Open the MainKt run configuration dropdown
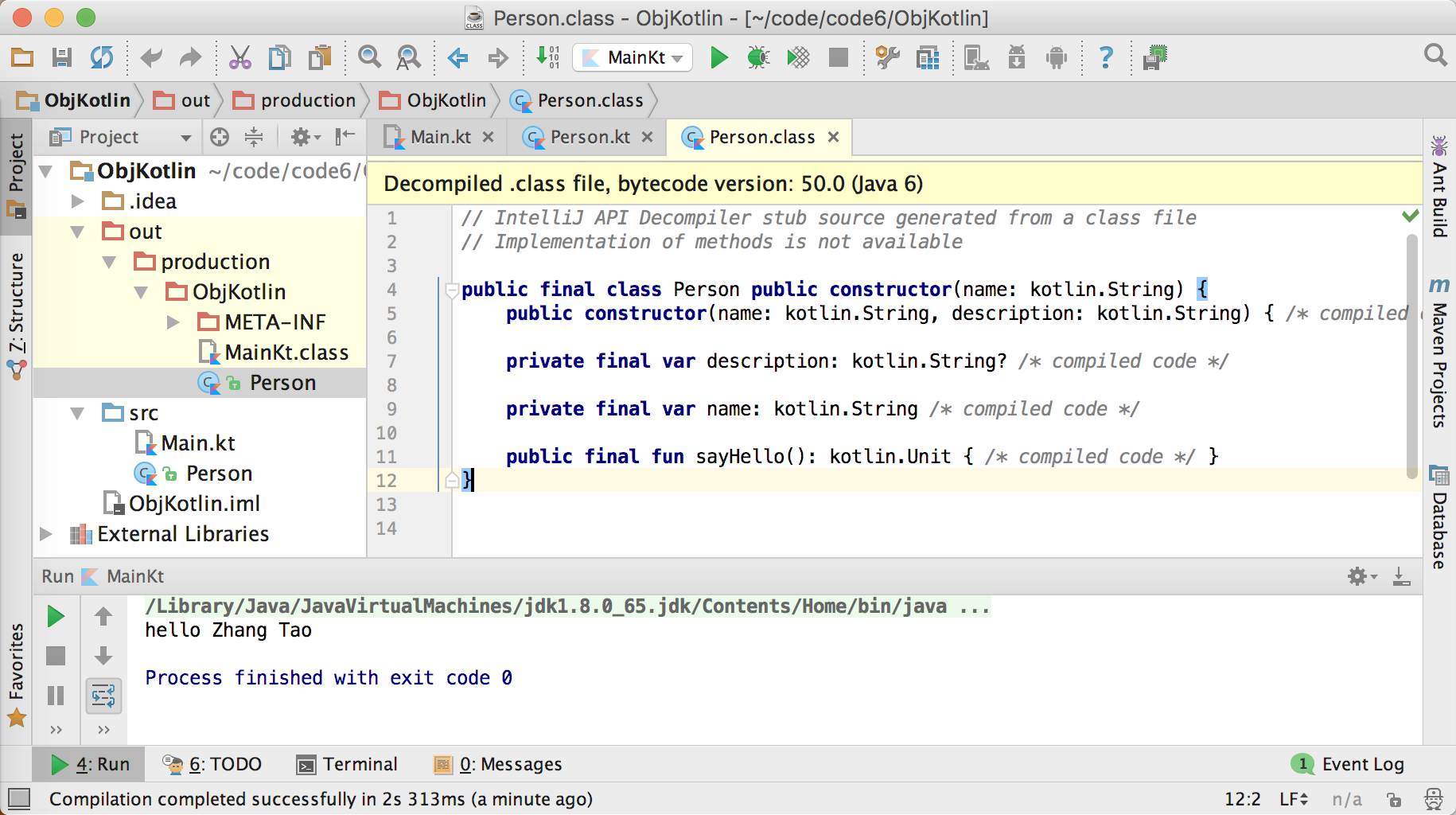The height and width of the screenshot is (815, 1456). coord(633,57)
